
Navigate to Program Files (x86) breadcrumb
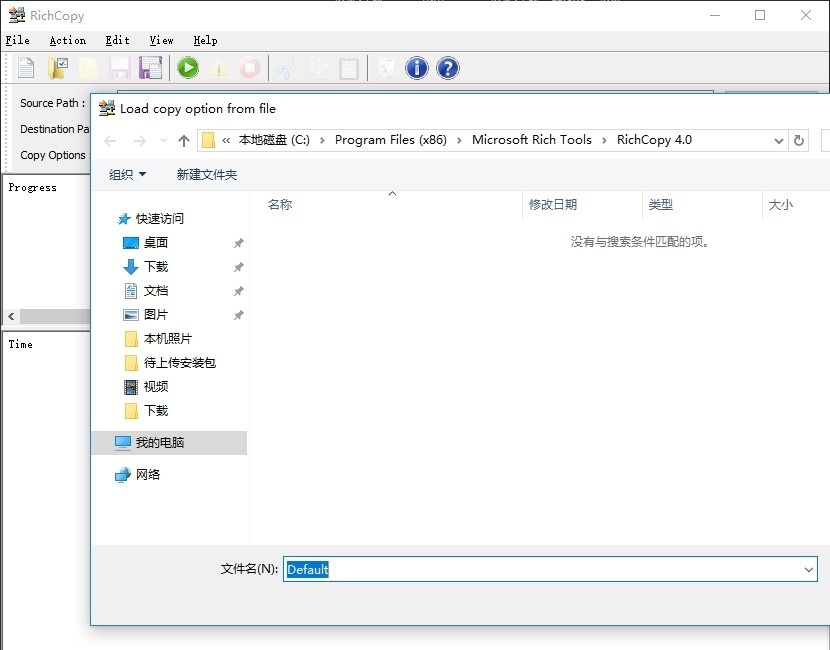(391, 140)
